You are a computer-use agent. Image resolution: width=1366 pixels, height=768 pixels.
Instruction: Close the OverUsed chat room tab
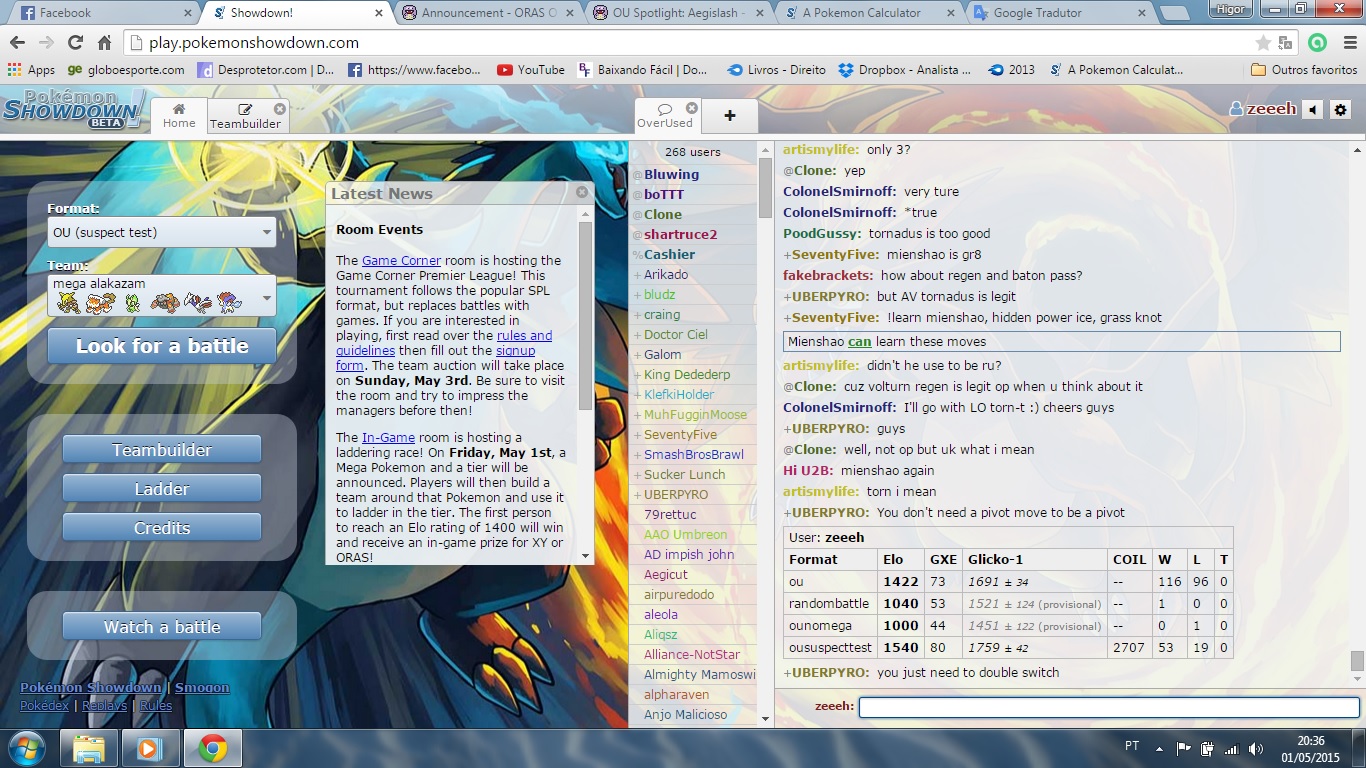(691, 108)
